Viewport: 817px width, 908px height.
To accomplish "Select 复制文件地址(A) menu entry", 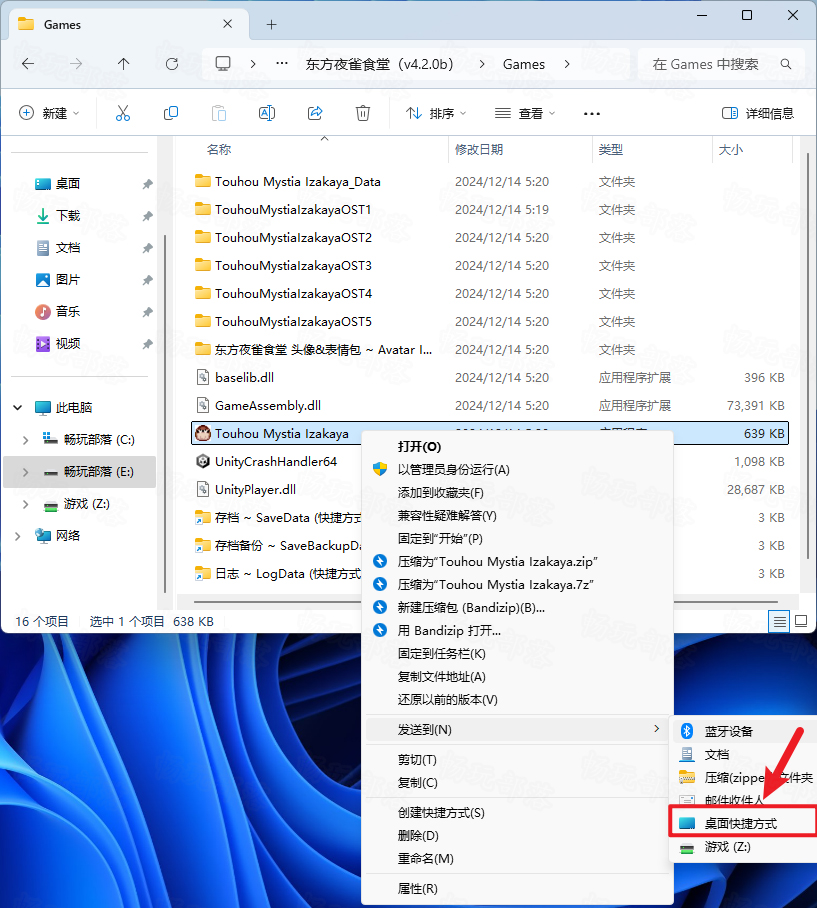I will point(517,676).
